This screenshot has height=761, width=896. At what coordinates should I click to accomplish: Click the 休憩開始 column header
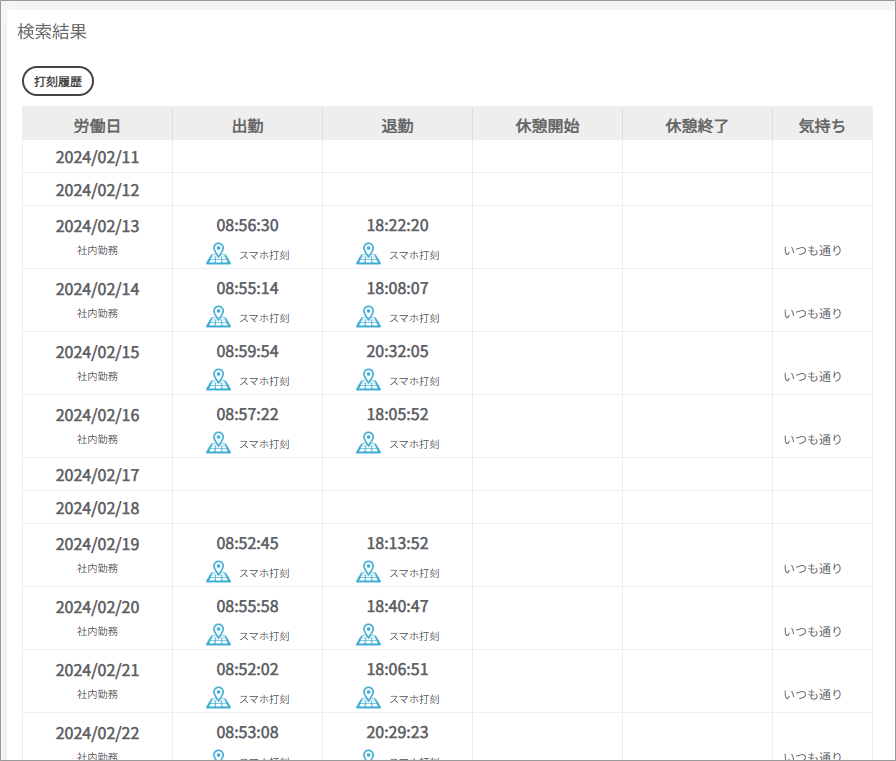click(x=547, y=126)
